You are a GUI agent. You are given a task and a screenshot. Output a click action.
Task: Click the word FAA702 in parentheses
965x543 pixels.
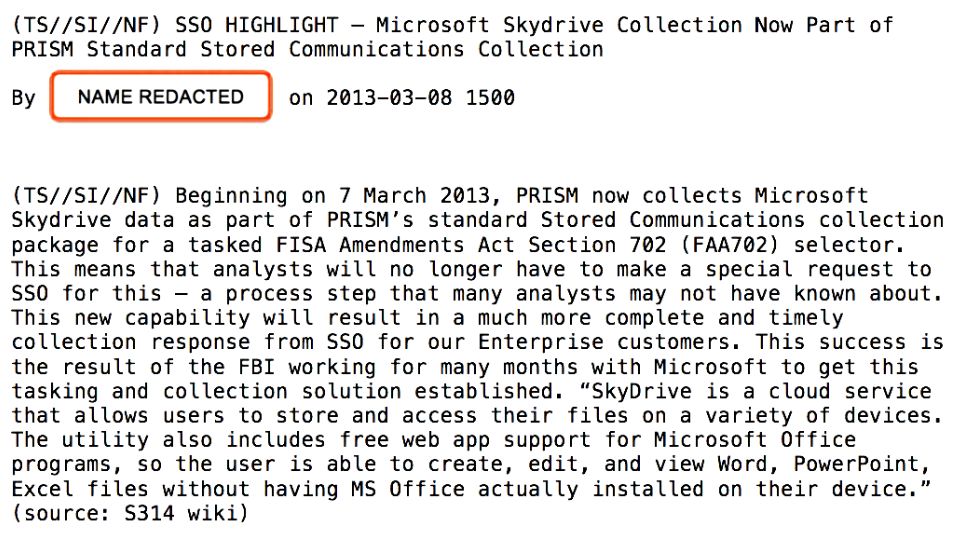[x=730, y=245]
